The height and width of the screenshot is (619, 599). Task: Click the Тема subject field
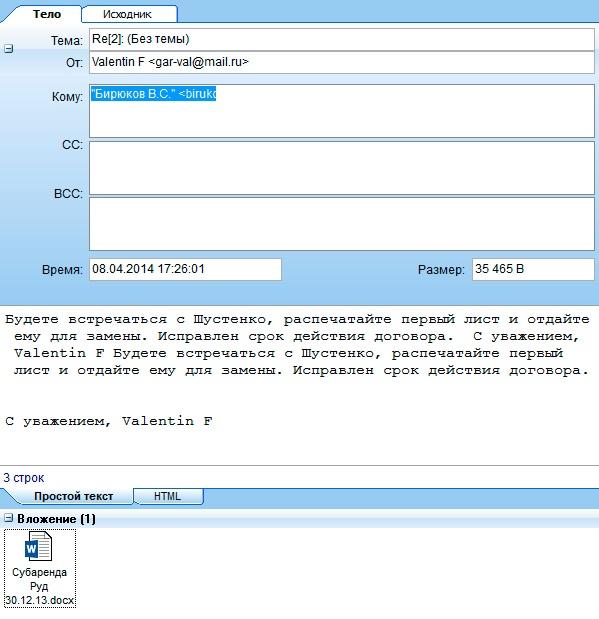tap(342, 39)
